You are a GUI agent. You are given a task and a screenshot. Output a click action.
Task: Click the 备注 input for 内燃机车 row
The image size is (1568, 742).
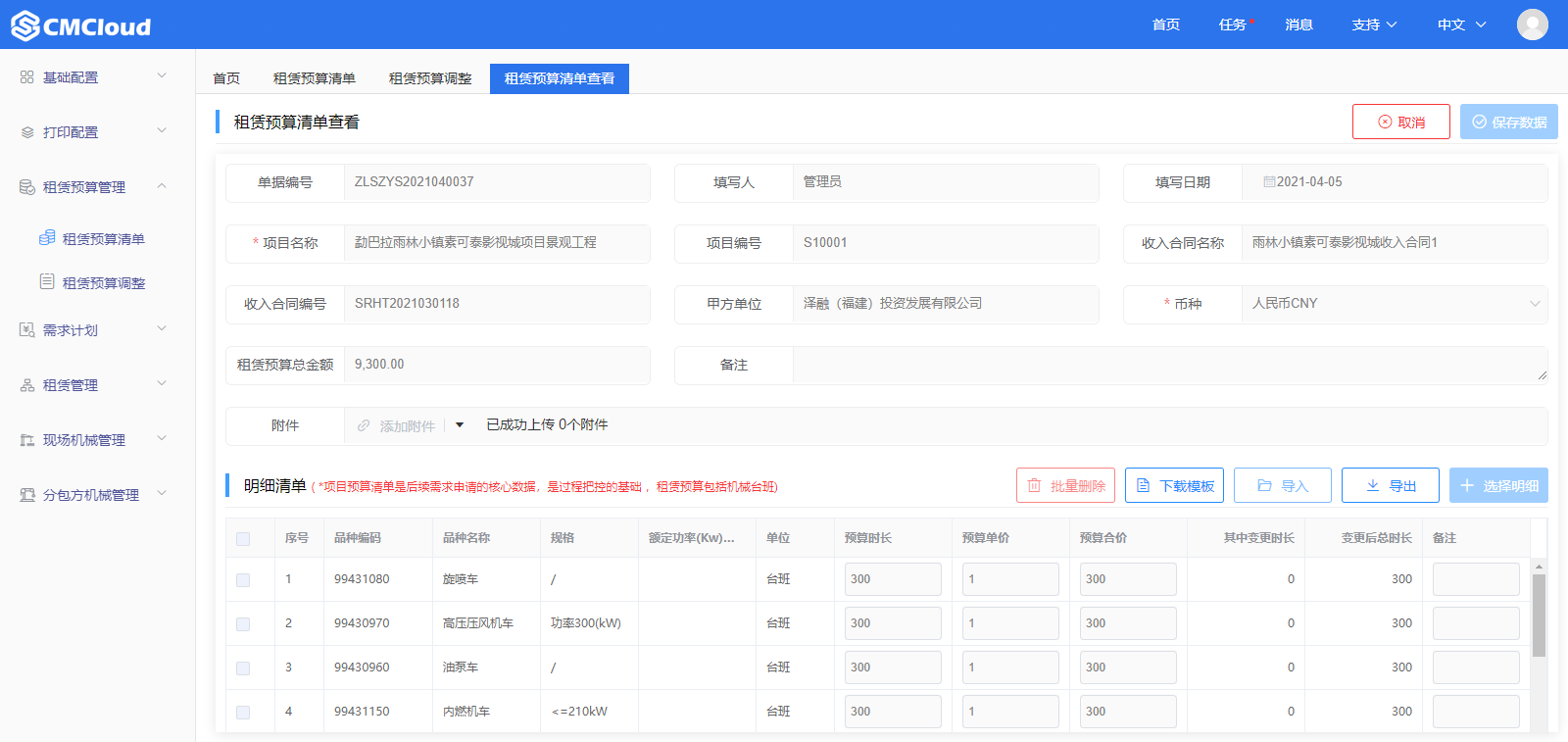[x=1476, y=712]
